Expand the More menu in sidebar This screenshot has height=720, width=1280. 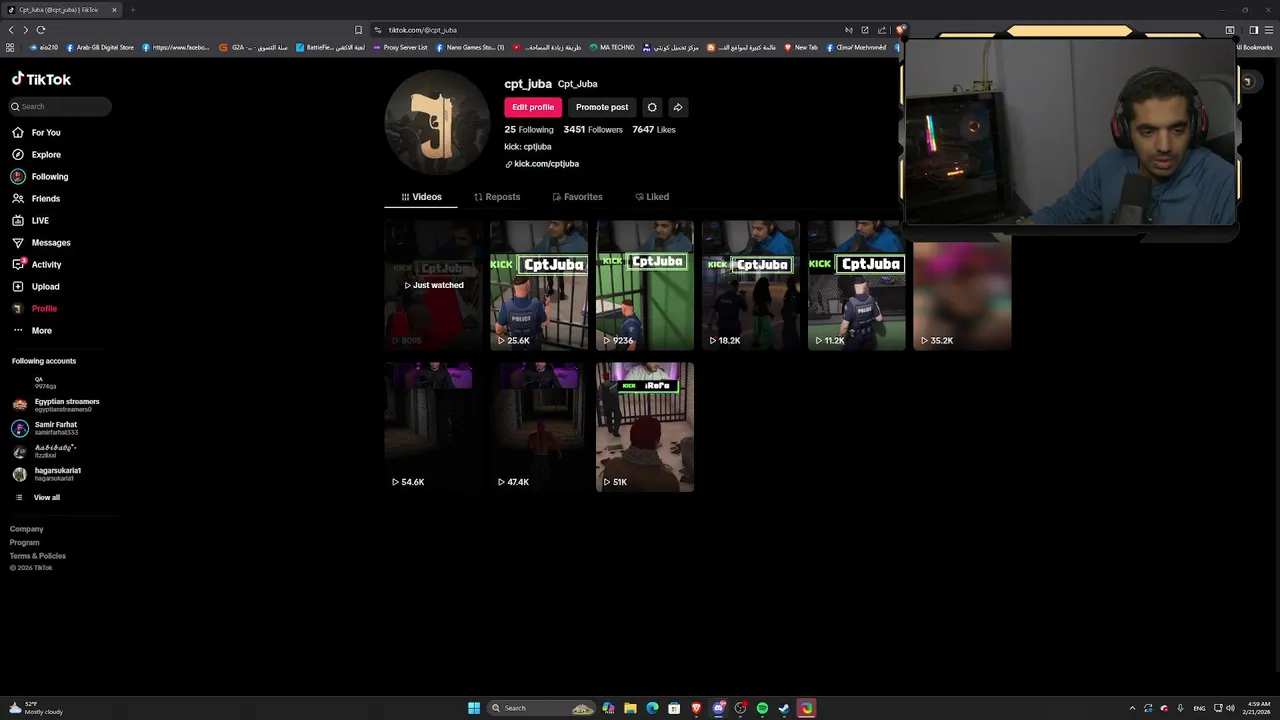32,330
